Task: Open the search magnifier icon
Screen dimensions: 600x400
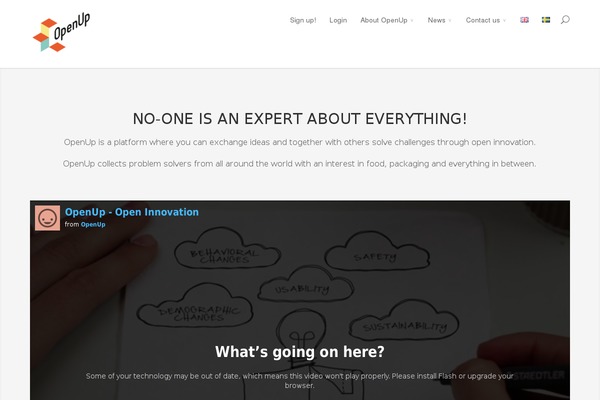Action: point(565,20)
